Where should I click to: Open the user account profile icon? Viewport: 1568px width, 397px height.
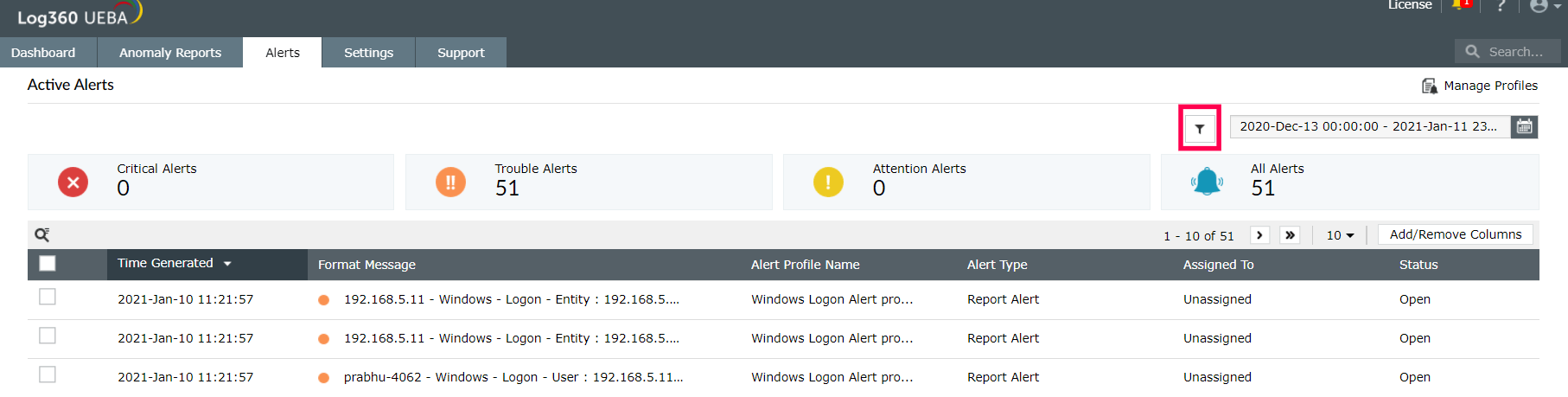[x=1539, y=6]
